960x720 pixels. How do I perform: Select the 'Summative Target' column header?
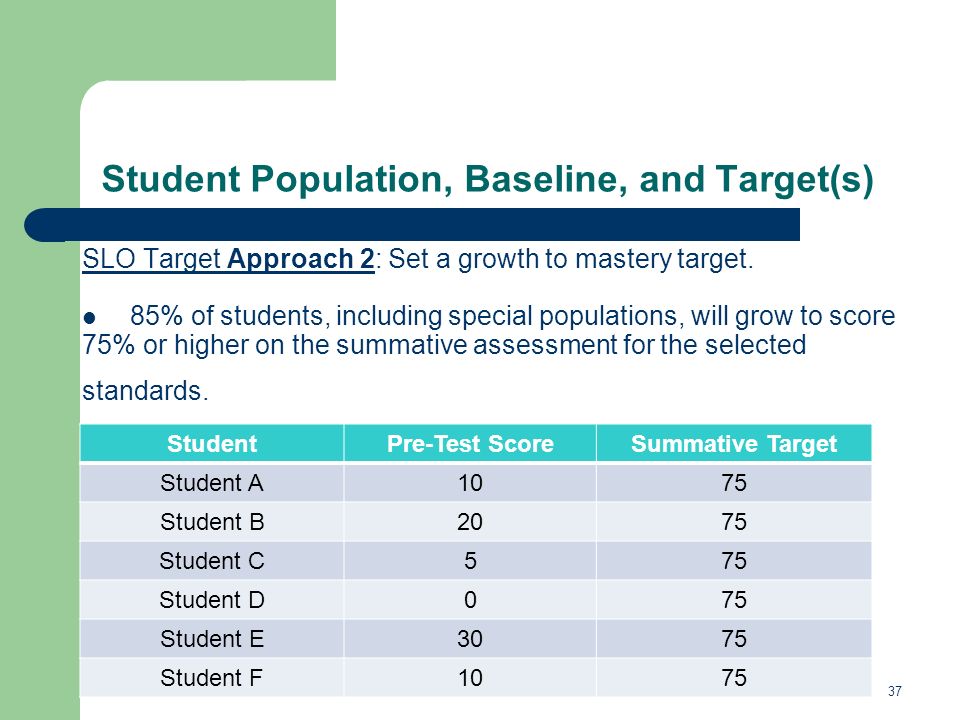(734, 443)
